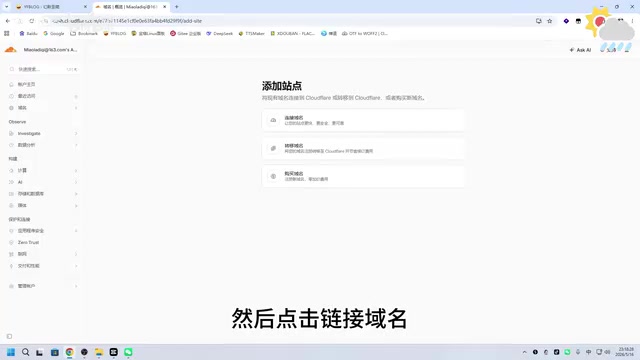Choose the buy domain (购买域名) option card
Screen dimensions: 640x360
363,176
